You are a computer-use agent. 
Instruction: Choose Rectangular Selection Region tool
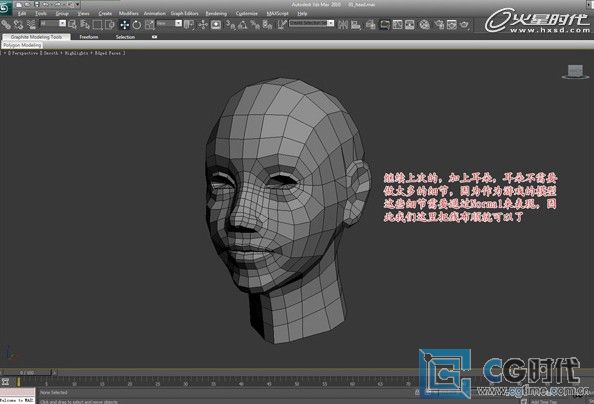pos(97,25)
